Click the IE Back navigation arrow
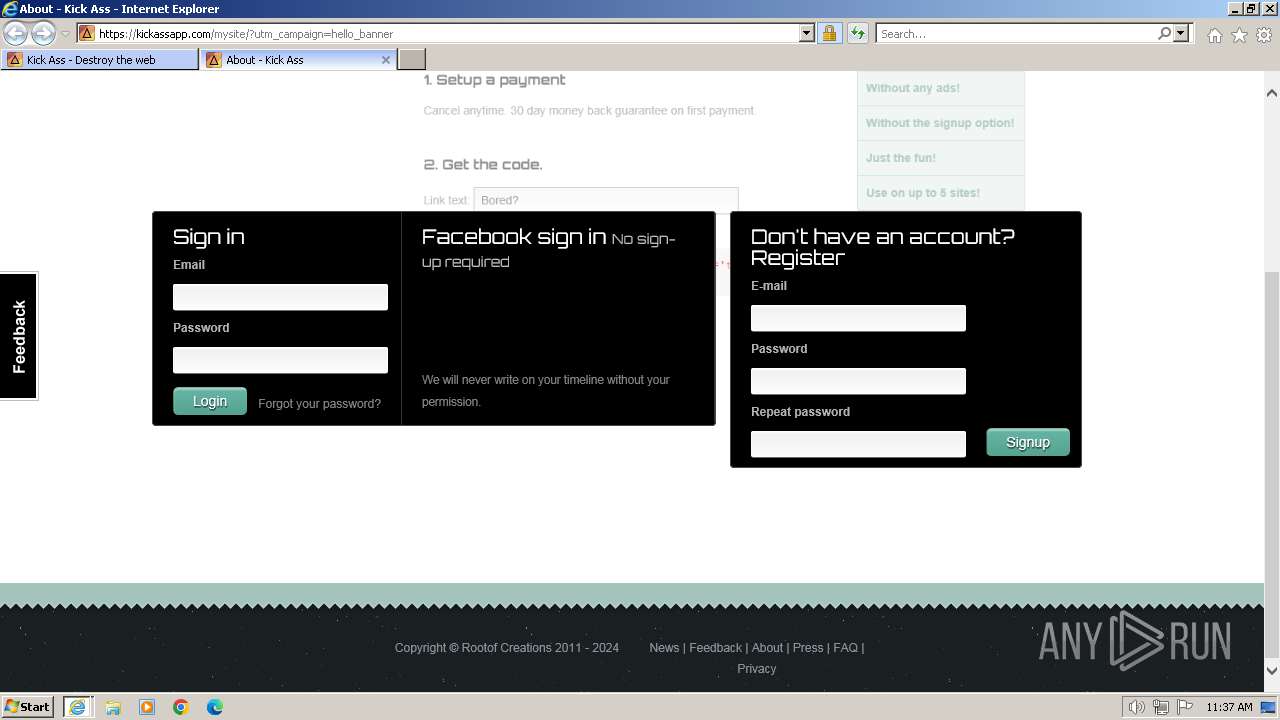Image resolution: width=1280 pixels, height=720 pixels. tap(16, 33)
